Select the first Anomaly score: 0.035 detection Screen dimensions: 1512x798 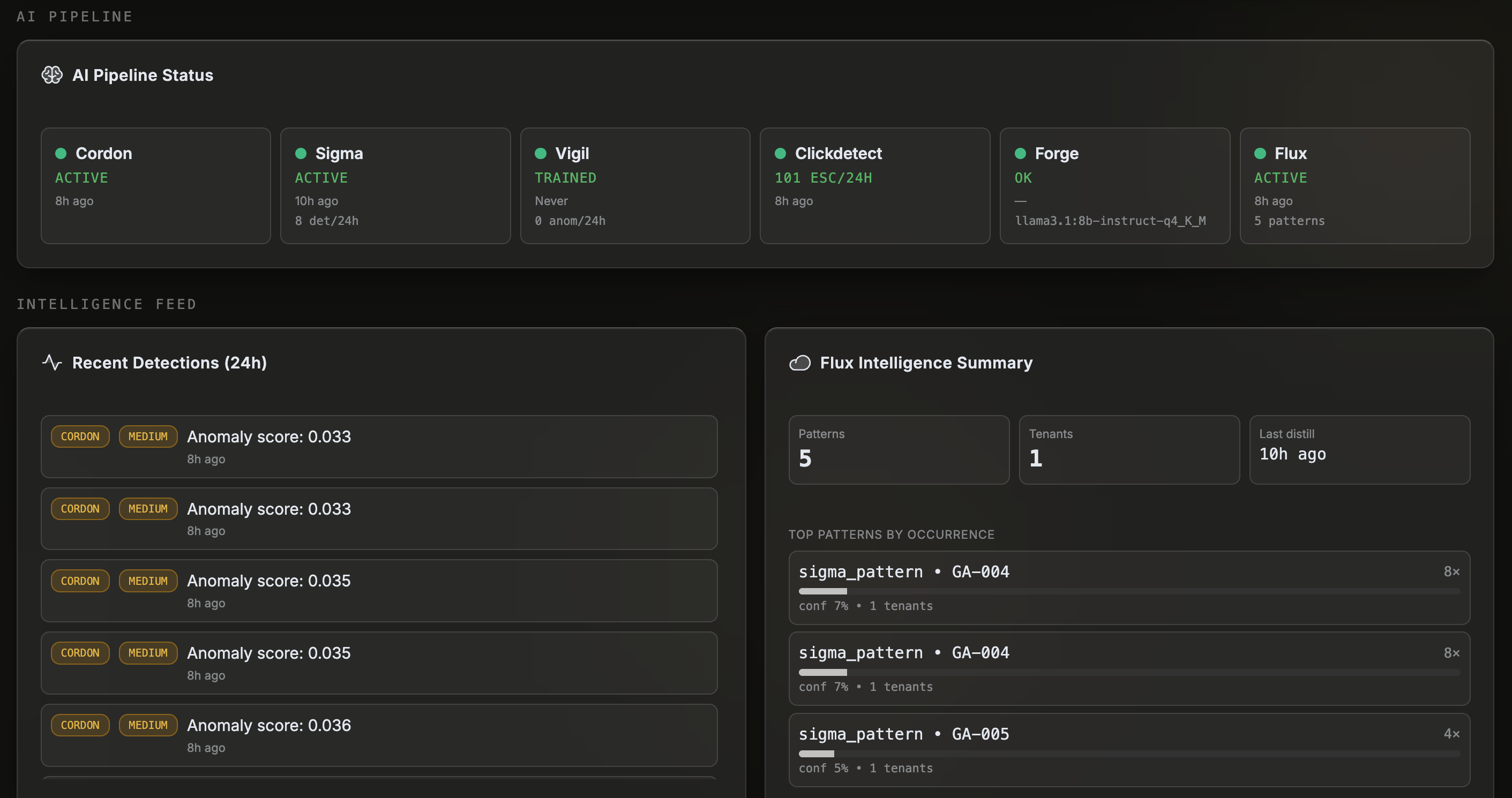[x=379, y=590]
